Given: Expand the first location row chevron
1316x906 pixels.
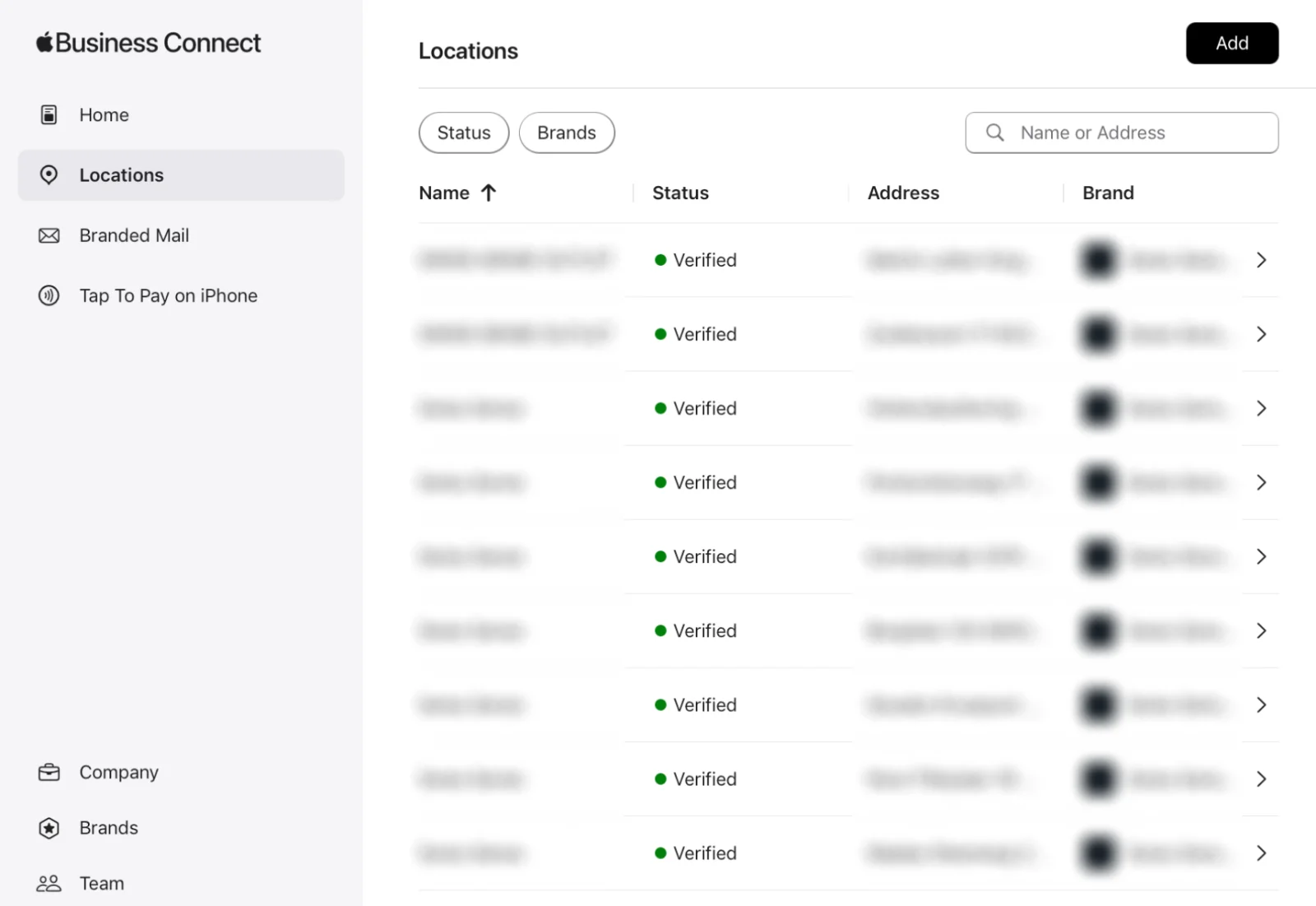Looking at the screenshot, I should 1261,259.
